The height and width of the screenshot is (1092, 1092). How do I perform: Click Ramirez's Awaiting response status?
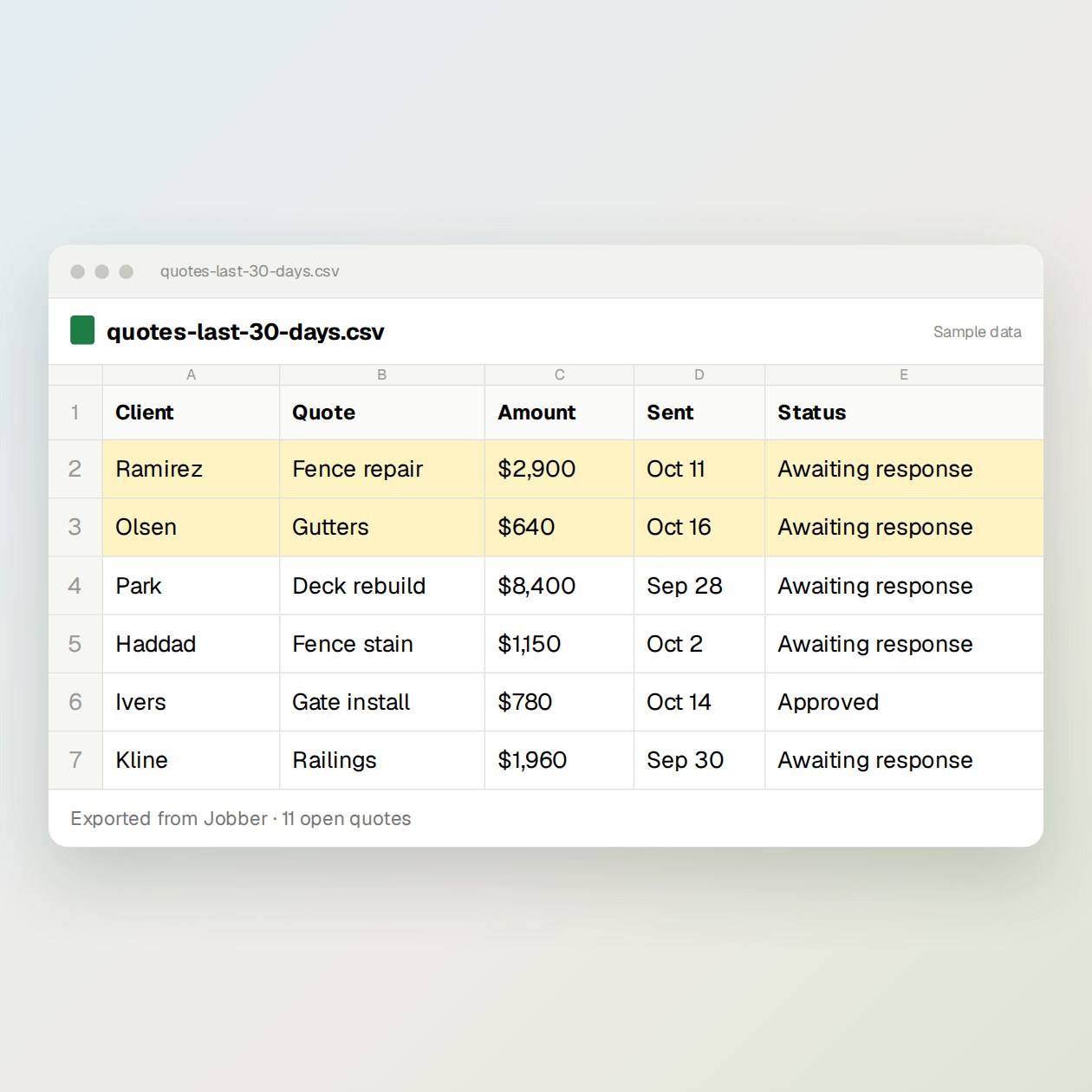pos(904,469)
